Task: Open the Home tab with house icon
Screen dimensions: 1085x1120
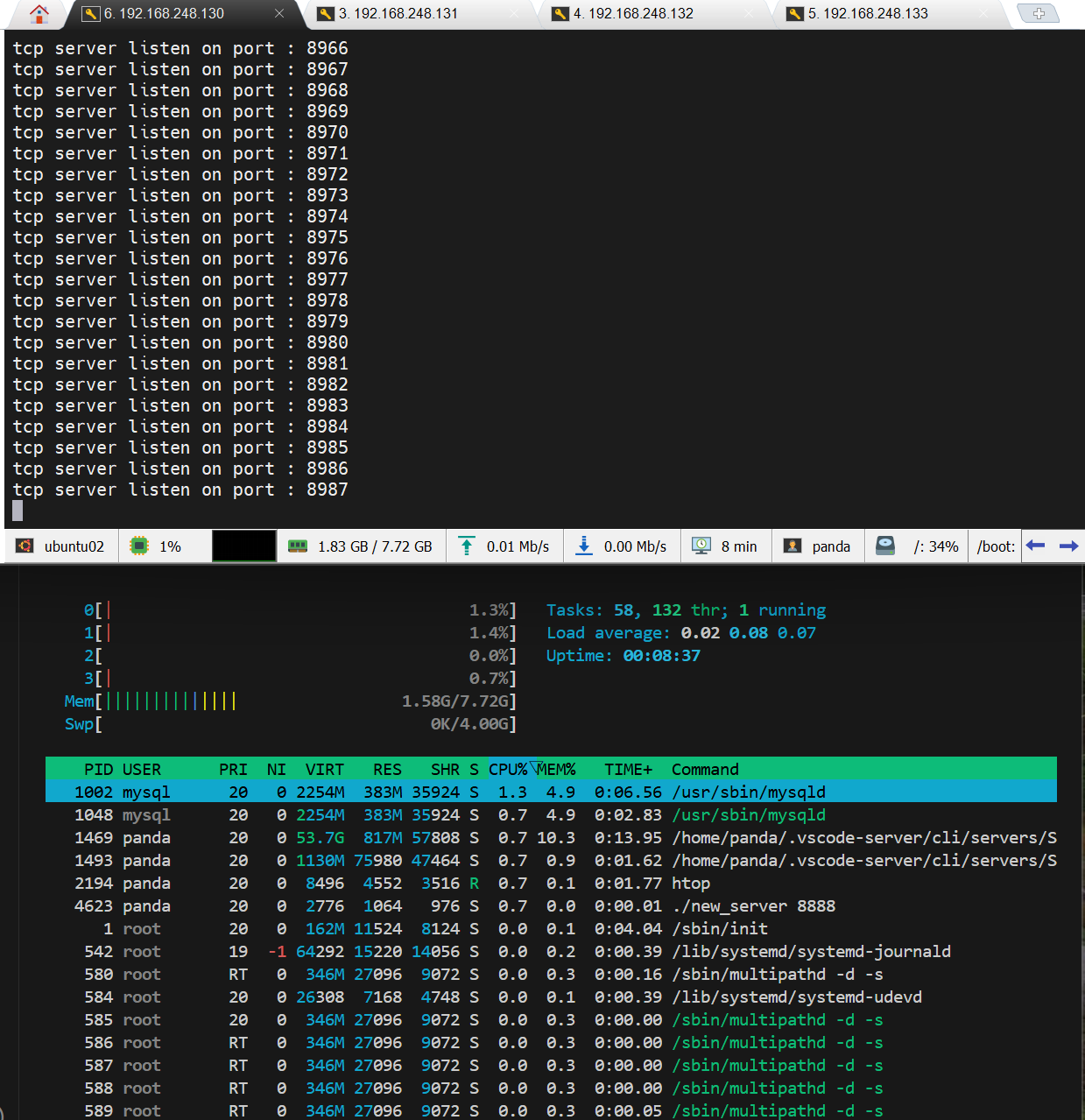Action: click(x=39, y=13)
